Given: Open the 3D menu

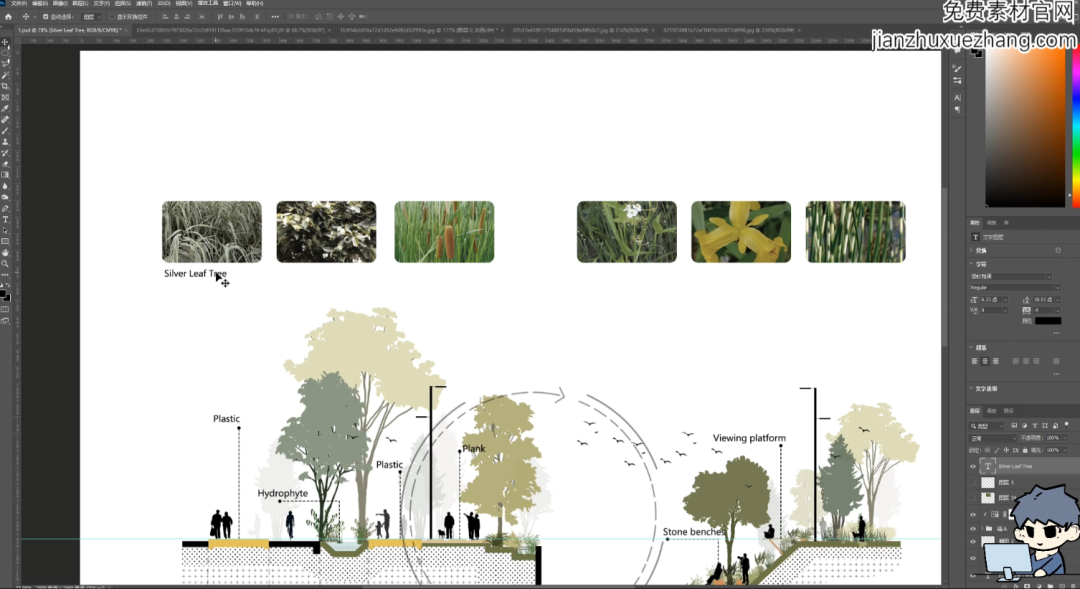Looking at the screenshot, I should click(163, 3).
